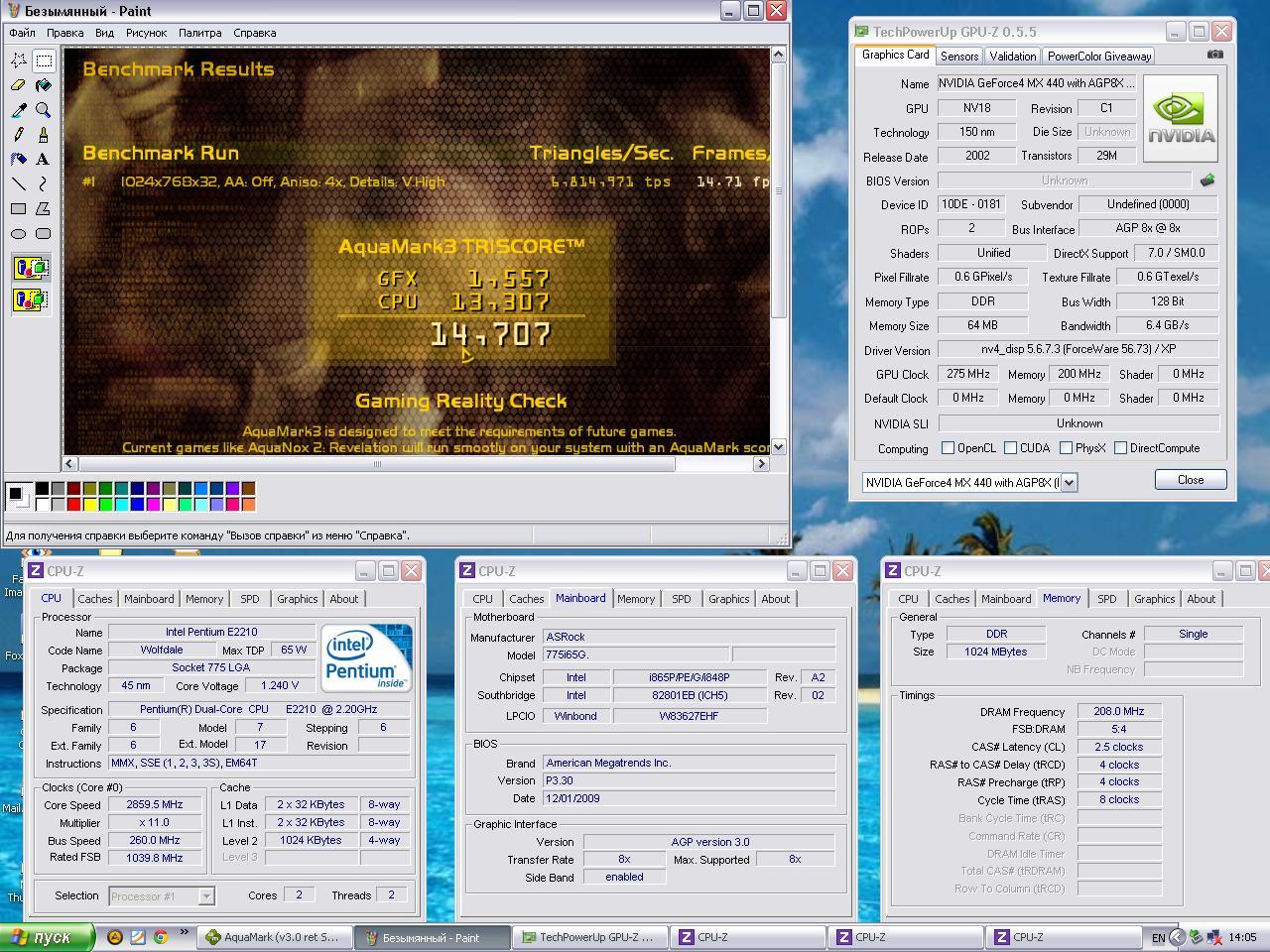Pick the Polygon tool in Paint
The width and height of the screenshot is (1270, 952).
[43, 208]
